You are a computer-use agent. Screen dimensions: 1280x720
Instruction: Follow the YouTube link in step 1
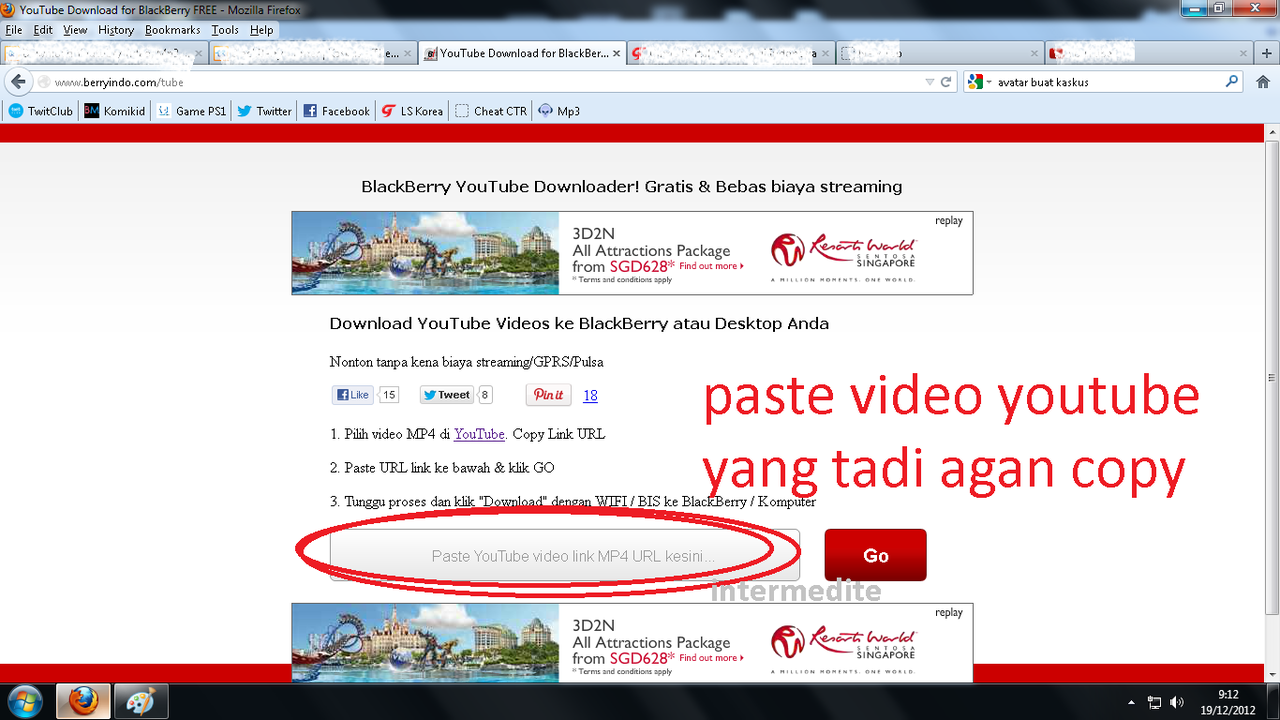pyautogui.click(x=479, y=434)
